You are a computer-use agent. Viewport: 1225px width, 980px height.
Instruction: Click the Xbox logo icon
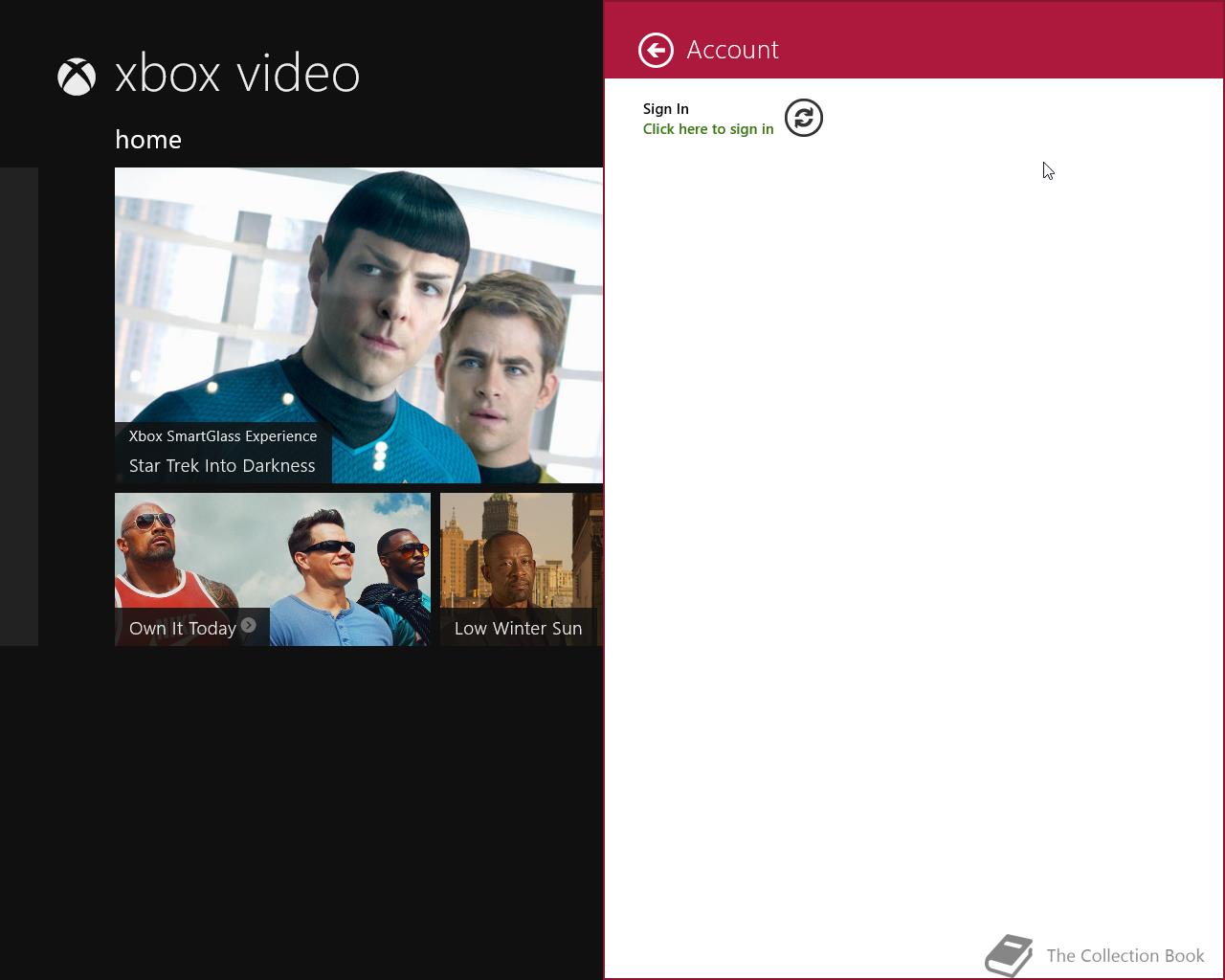pos(77,77)
